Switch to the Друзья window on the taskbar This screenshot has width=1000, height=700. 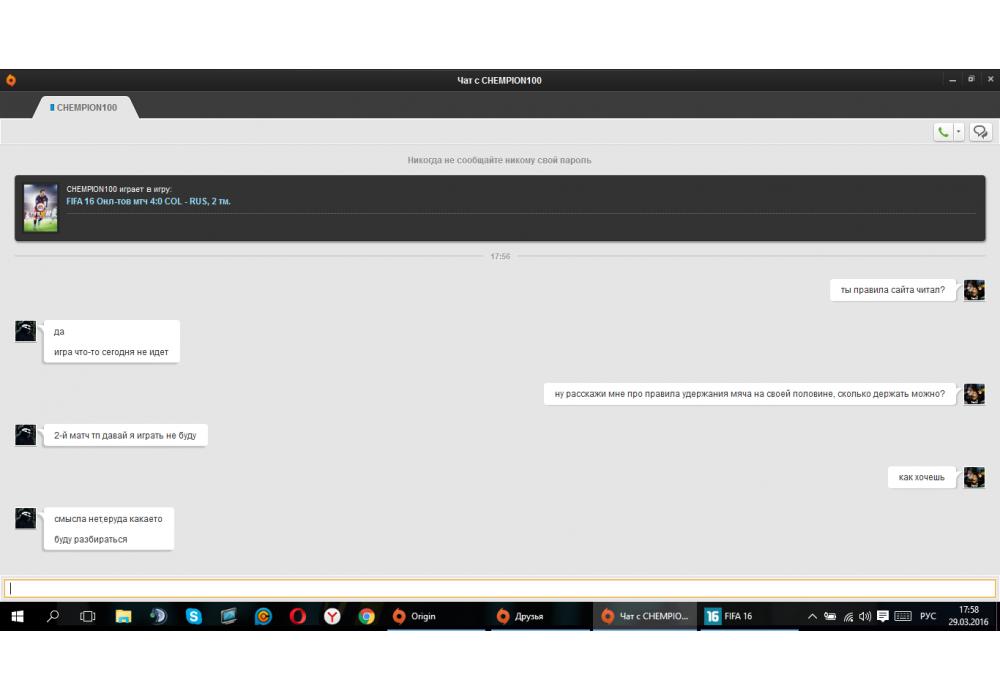pyautogui.click(x=541, y=616)
